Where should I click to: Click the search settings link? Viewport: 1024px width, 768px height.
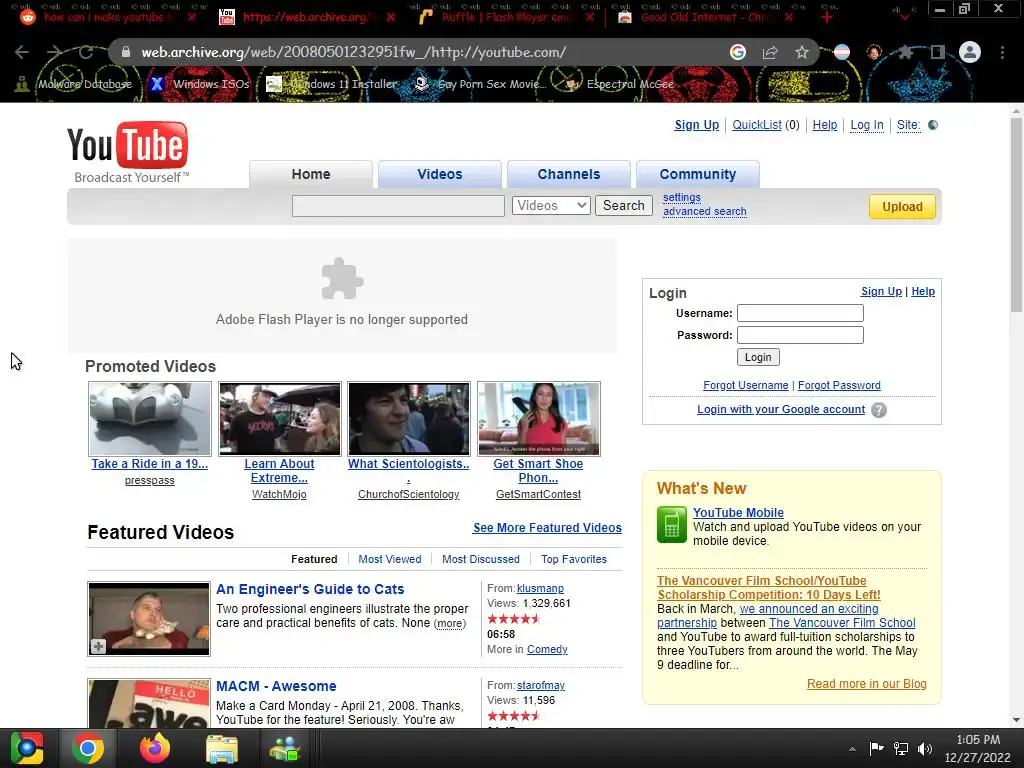682,197
